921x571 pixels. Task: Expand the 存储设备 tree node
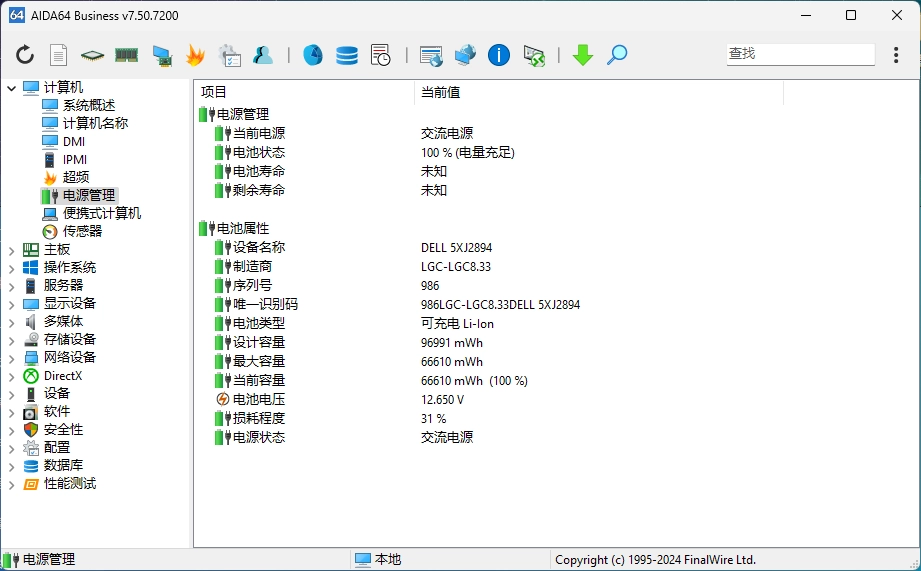point(11,340)
